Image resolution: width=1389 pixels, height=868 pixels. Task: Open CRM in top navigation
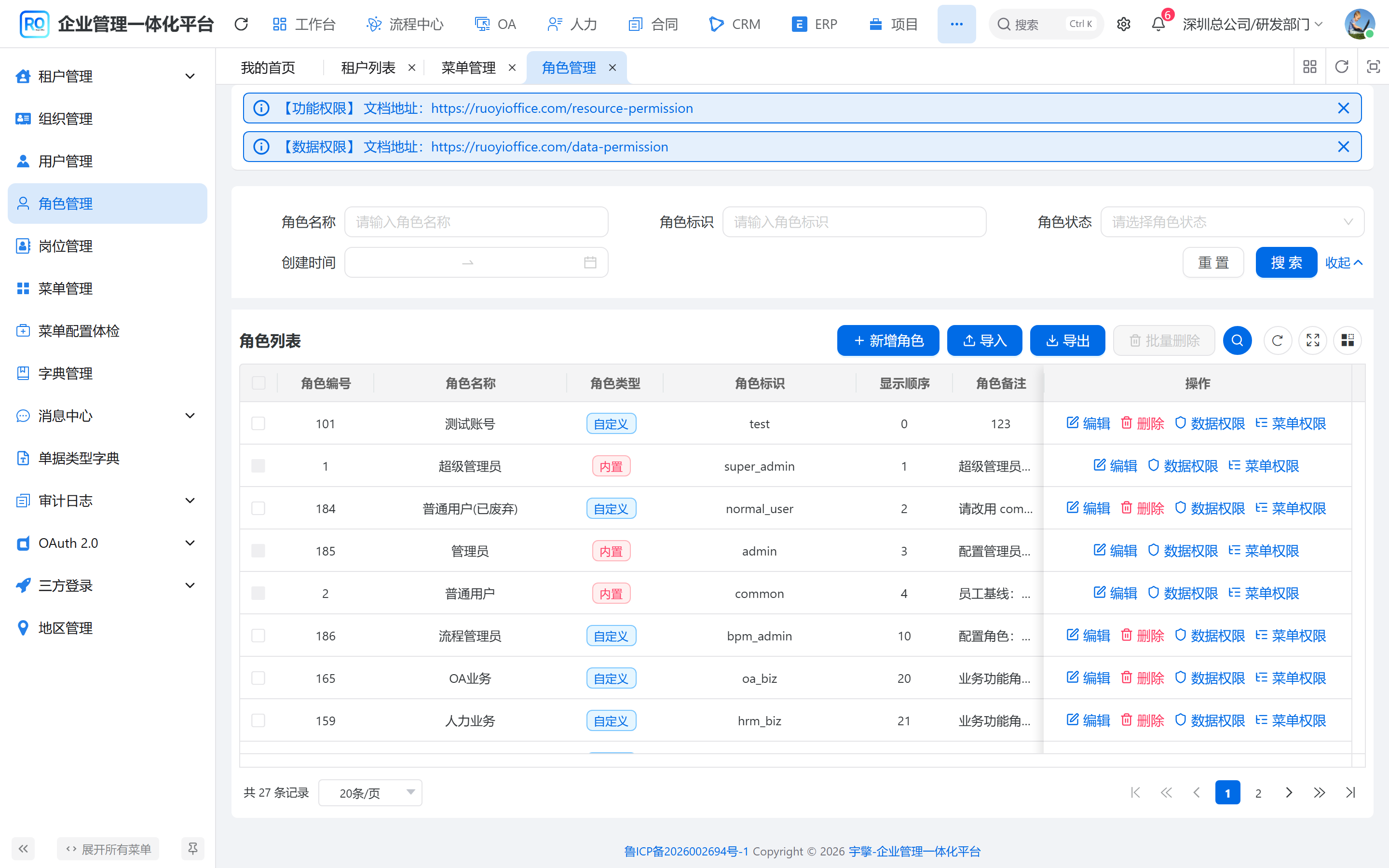click(x=735, y=24)
